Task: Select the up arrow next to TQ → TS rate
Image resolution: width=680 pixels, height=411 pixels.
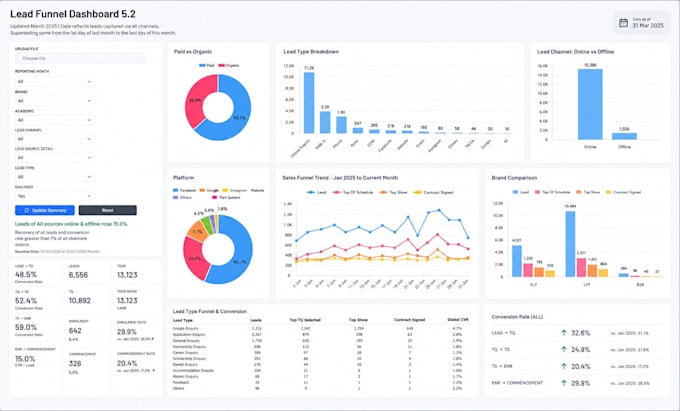Action: tap(564, 349)
